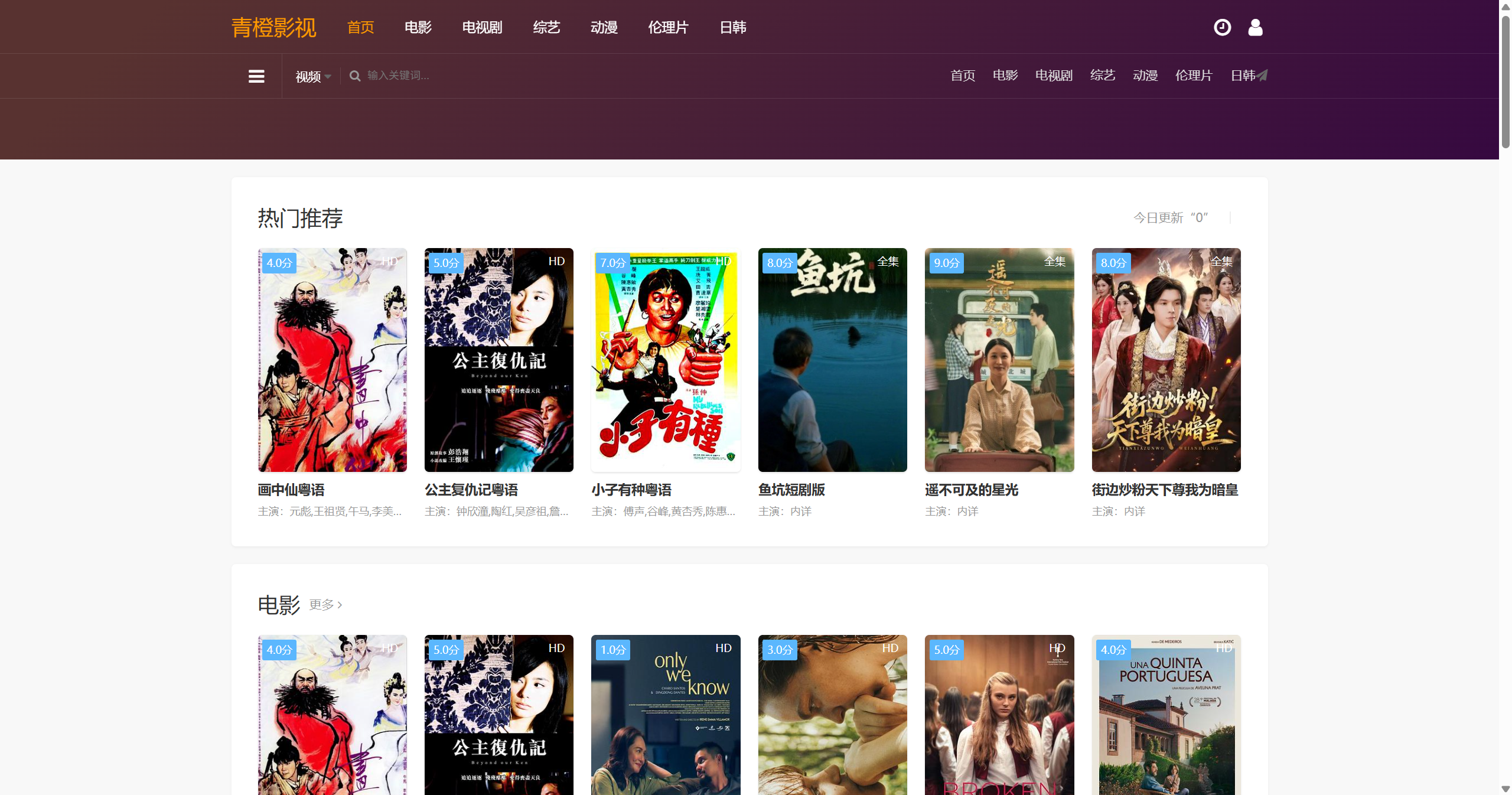Open 电视剧 in top navigation
Screen dimensions: 1512x795
coord(482,28)
